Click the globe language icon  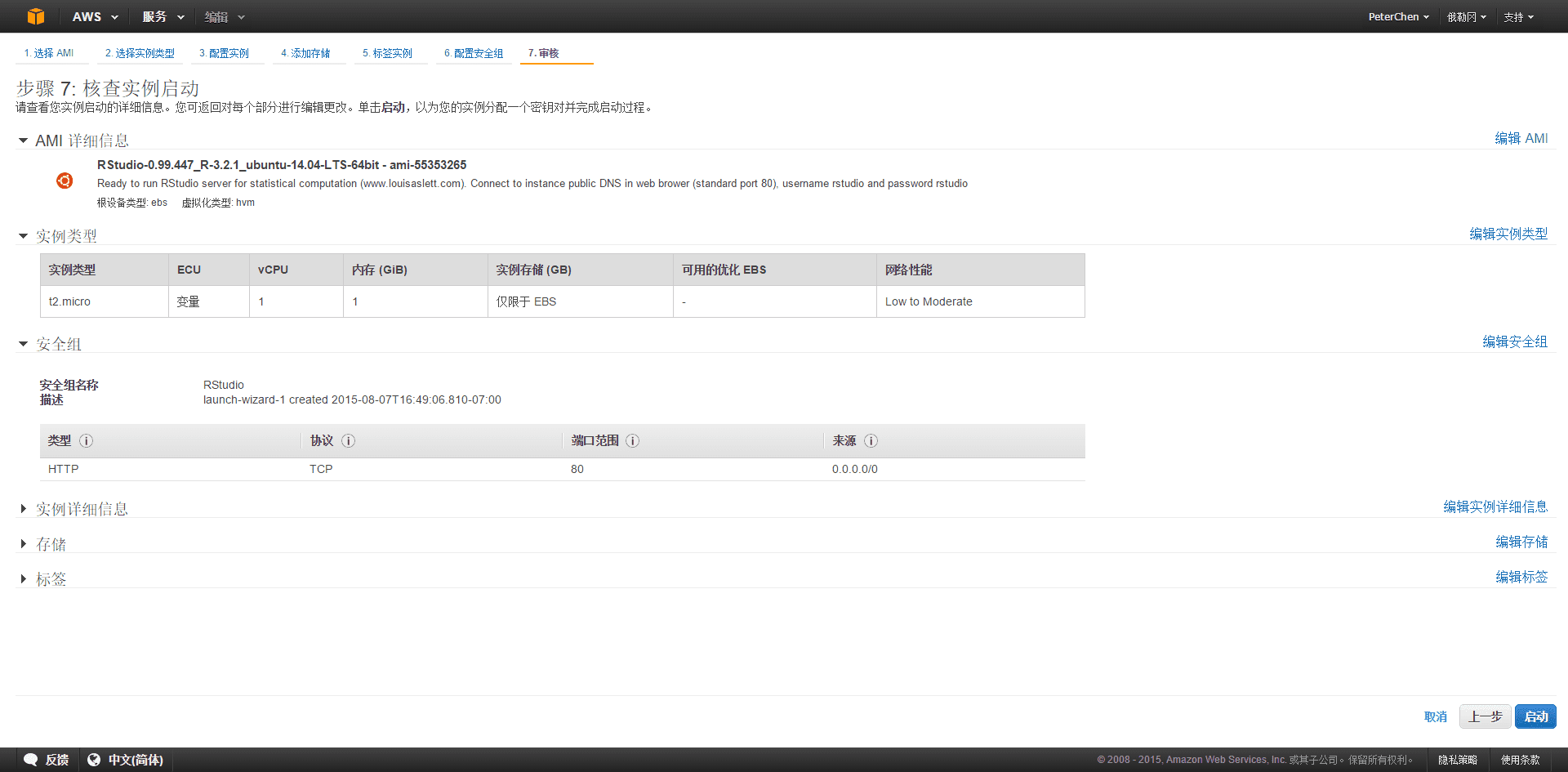pyautogui.click(x=94, y=760)
